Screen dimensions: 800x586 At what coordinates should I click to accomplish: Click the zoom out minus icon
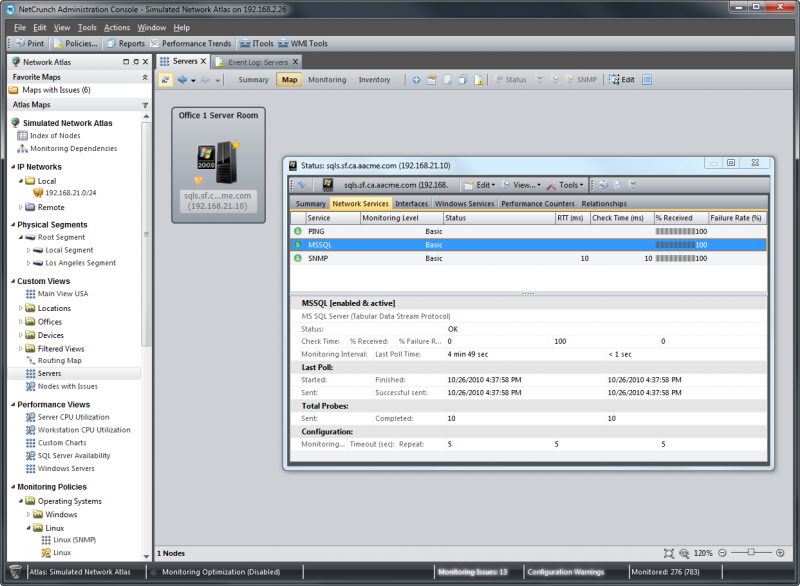[x=722, y=553]
